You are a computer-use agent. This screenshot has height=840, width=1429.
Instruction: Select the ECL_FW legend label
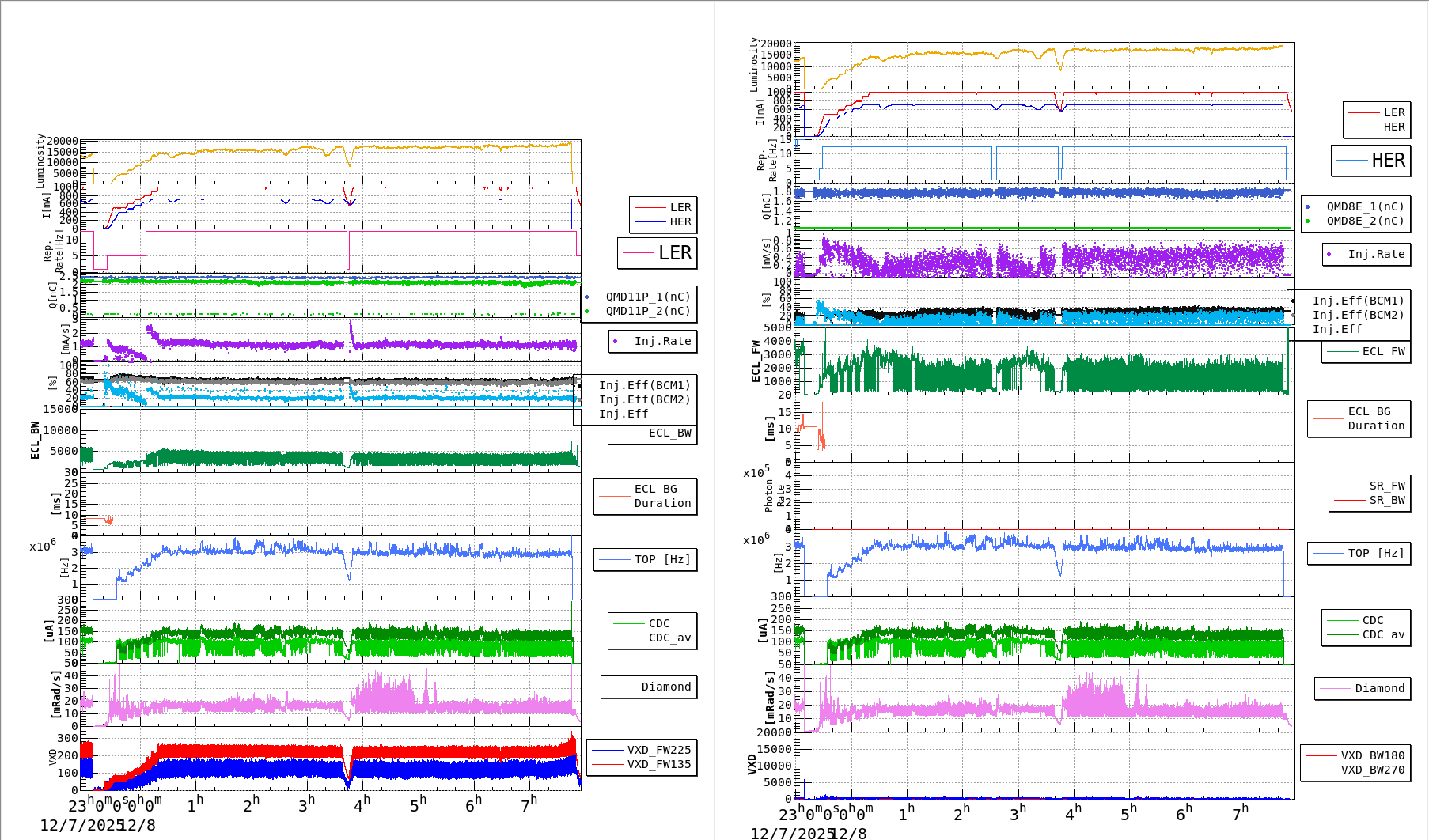pyautogui.click(x=1383, y=351)
